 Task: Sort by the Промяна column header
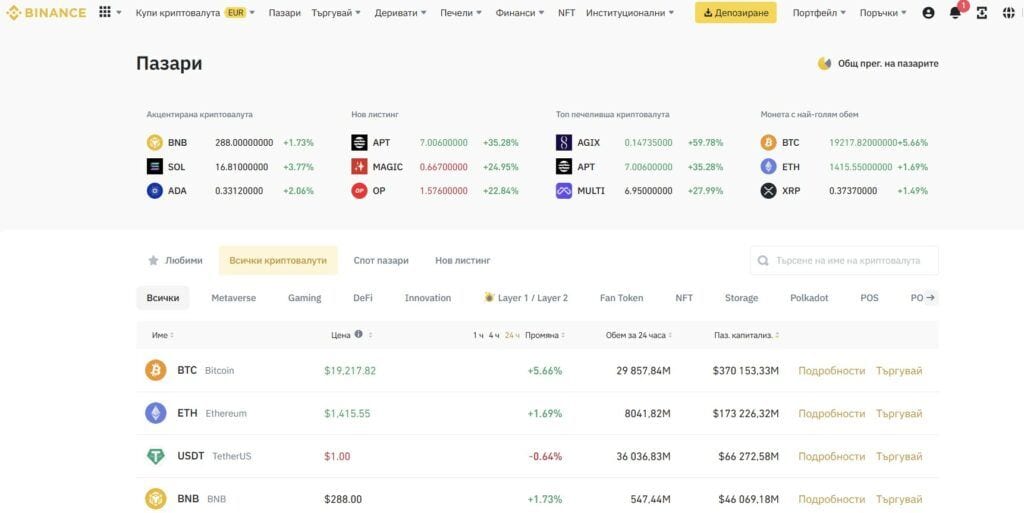pos(545,335)
